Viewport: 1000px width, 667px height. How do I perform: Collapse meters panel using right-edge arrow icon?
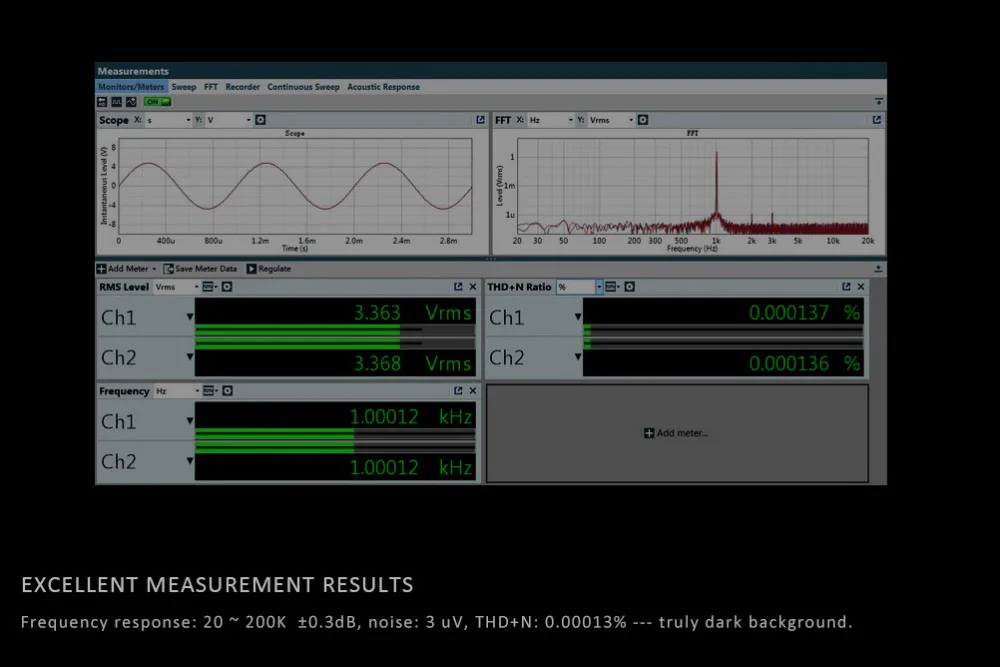click(878, 269)
